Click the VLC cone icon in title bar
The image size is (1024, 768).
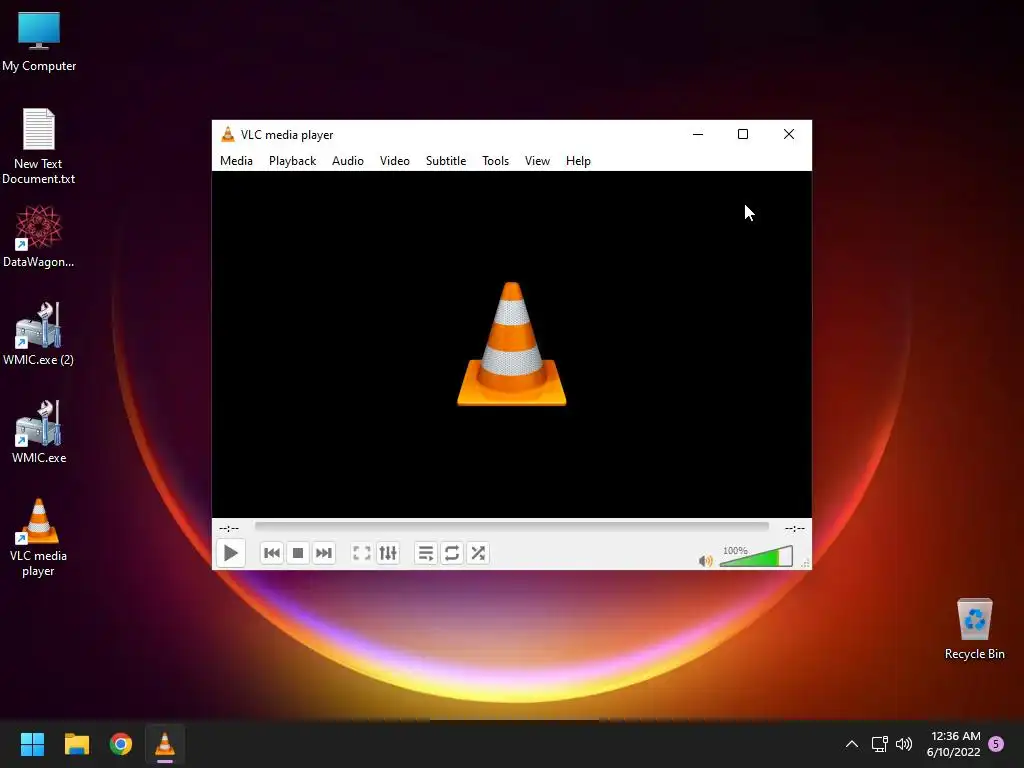point(228,135)
